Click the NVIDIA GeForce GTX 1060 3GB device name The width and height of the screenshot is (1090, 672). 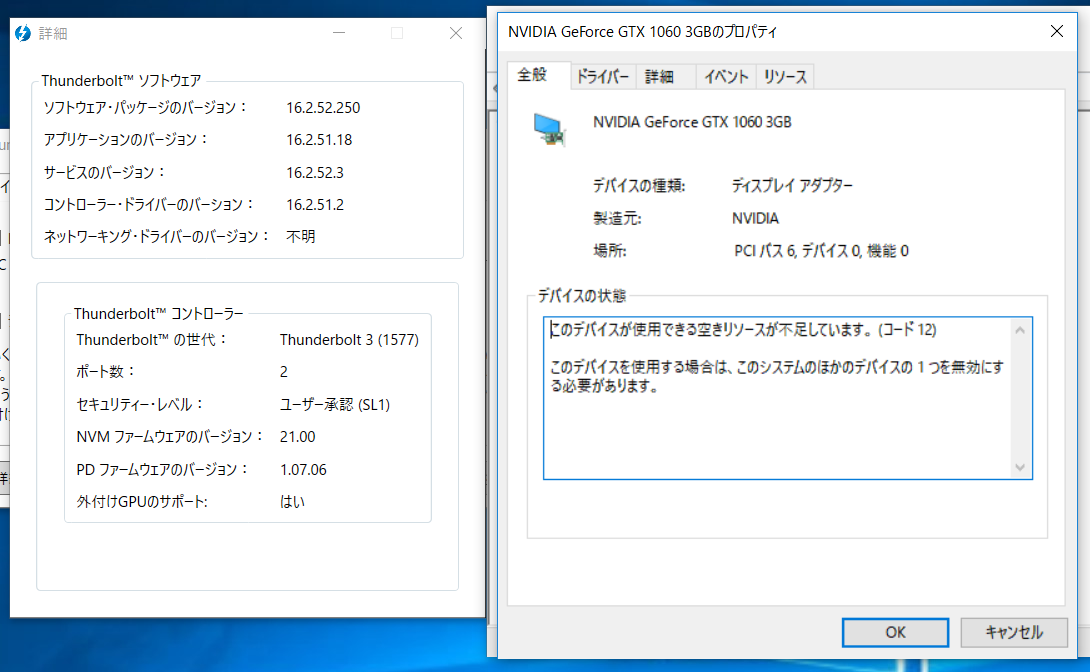(692, 122)
